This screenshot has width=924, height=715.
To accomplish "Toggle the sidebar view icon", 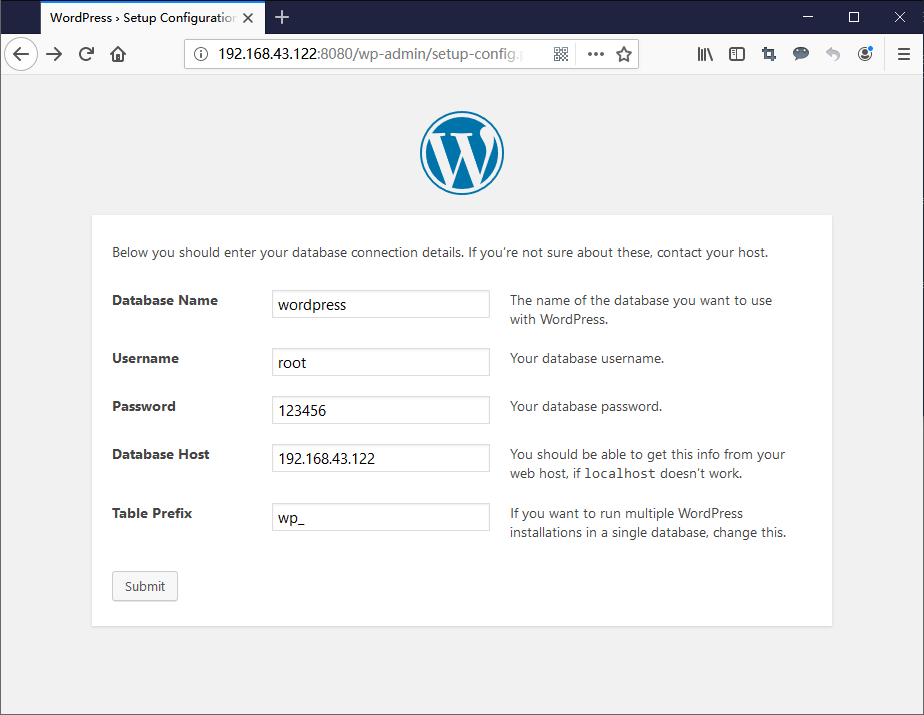I will [x=737, y=54].
